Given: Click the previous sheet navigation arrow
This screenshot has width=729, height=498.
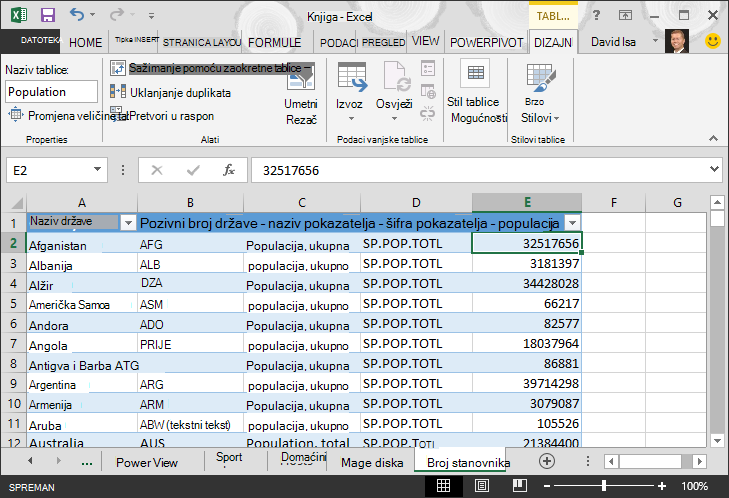Looking at the screenshot, I should click(30, 461).
